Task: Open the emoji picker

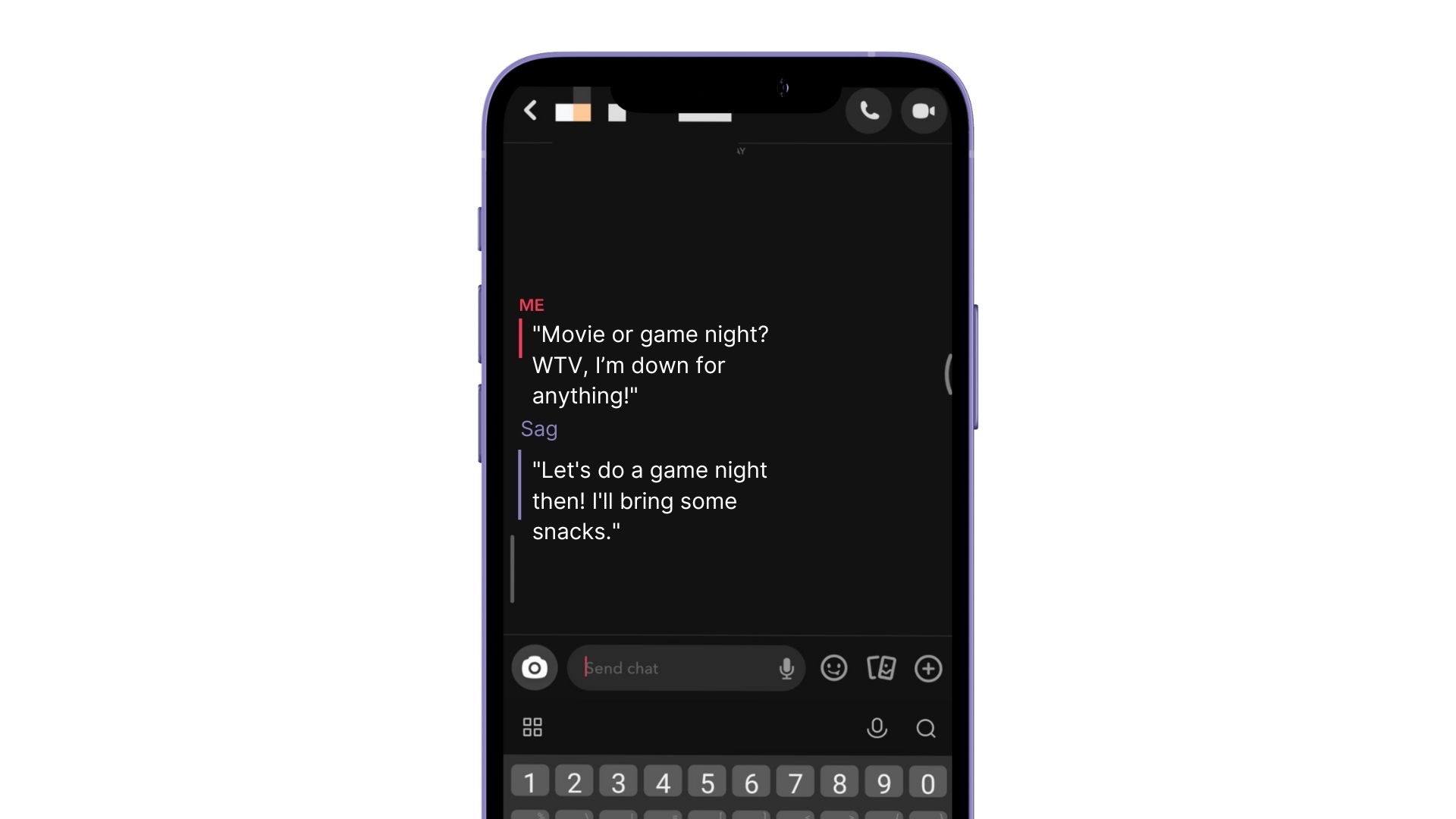Action: tap(834, 668)
